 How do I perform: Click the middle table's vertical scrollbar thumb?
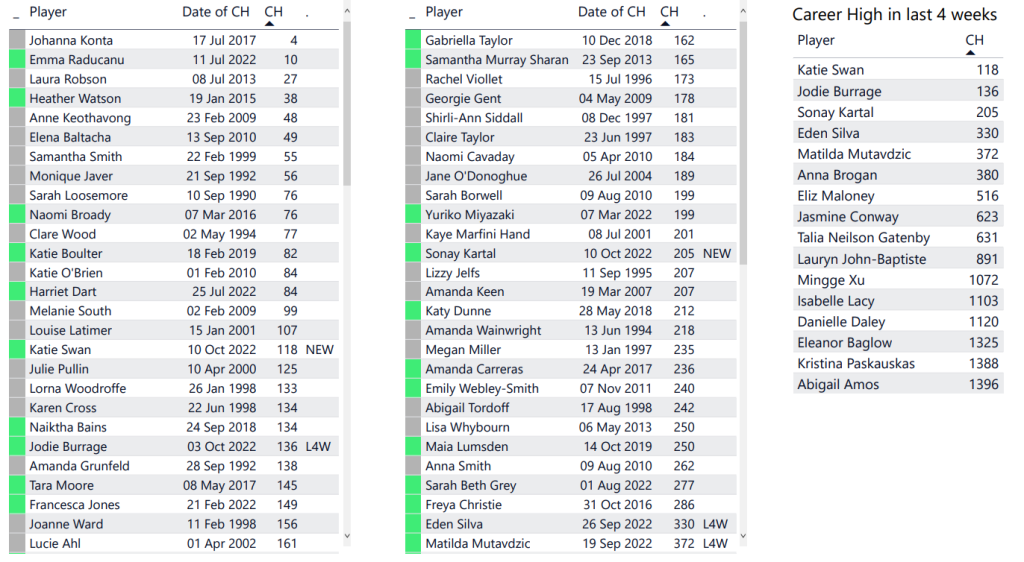[742, 130]
